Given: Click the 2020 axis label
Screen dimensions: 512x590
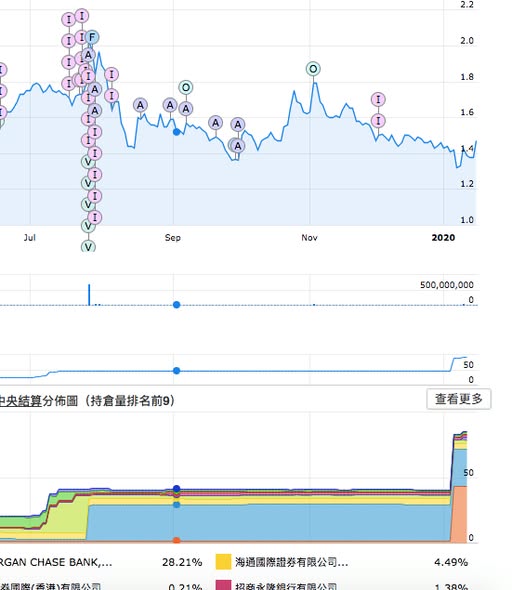Looking at the screenshot, I should tap(443, 237).
